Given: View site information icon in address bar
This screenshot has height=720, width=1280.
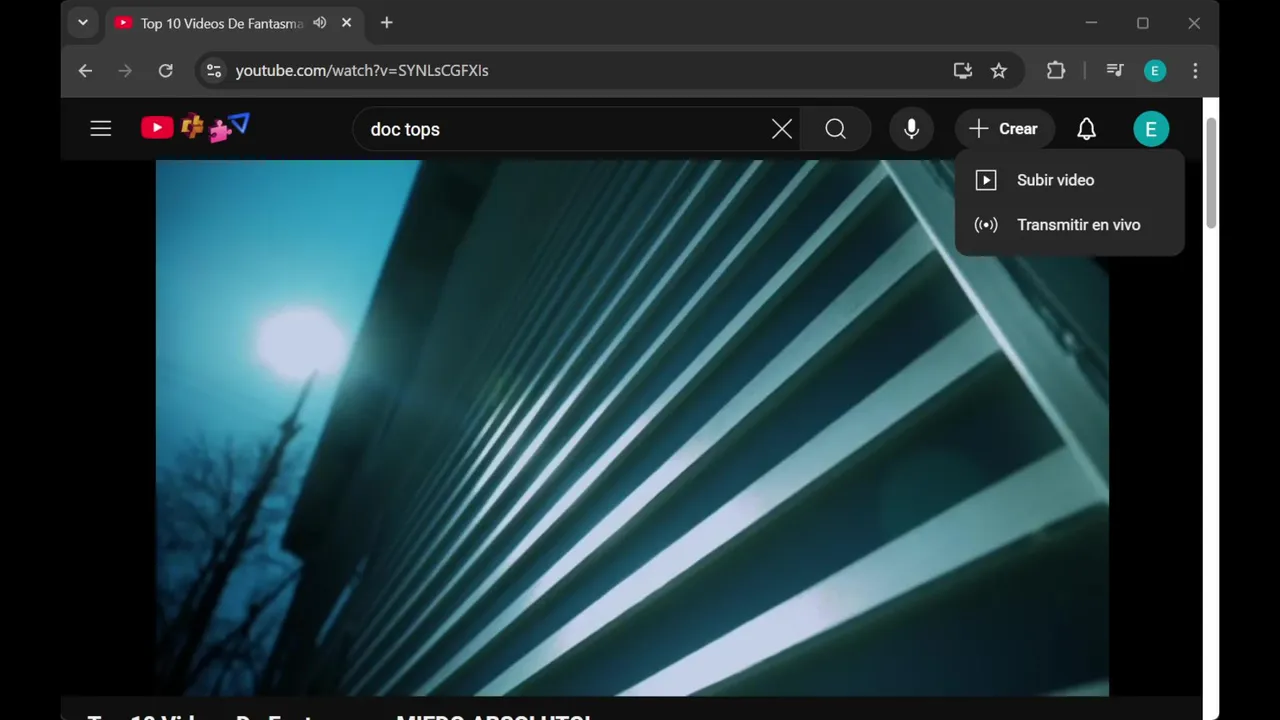Looking at the screenshot, I should [213, 71].
